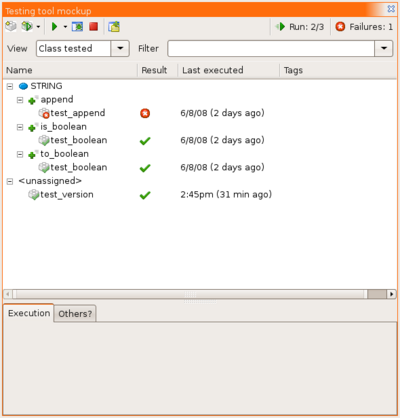Click the blue STRING class icon

point(23,86)
